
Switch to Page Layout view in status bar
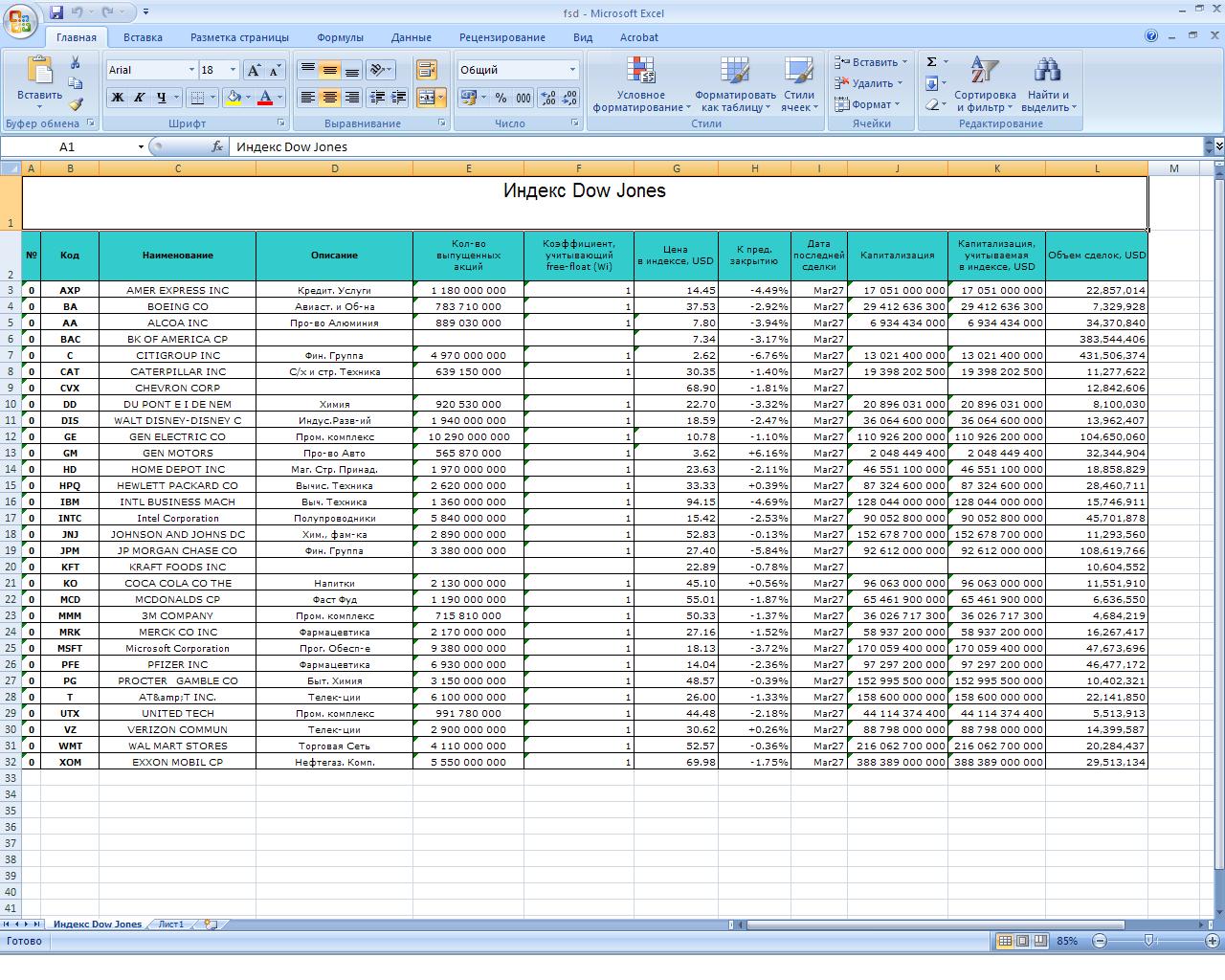pos(1022,941)
